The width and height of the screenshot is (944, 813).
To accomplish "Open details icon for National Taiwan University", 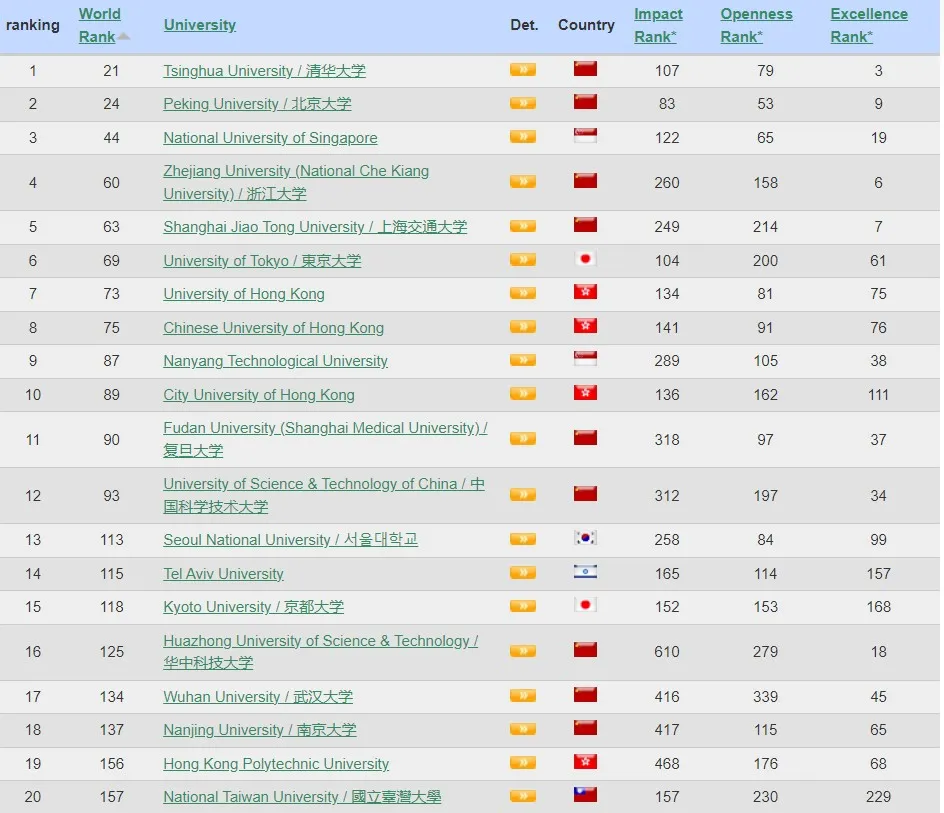I will point(523,796).
